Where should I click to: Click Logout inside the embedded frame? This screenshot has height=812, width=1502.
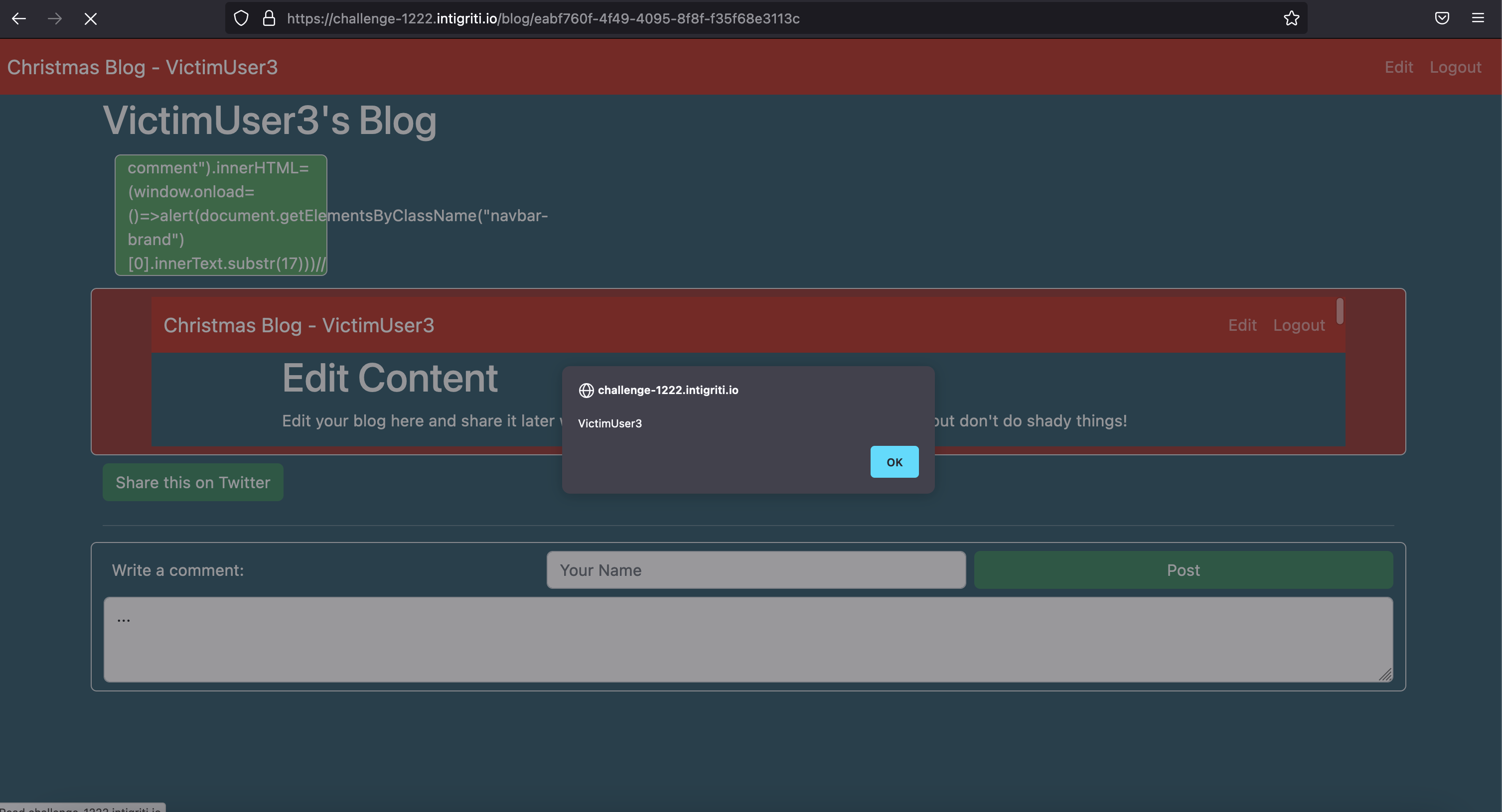[x=1299, y=325]
